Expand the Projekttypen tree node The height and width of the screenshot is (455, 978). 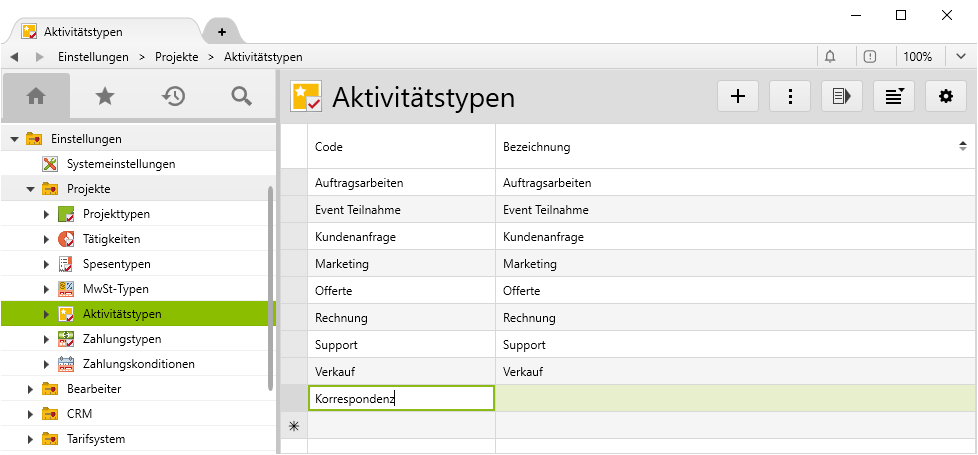point(46,214)
